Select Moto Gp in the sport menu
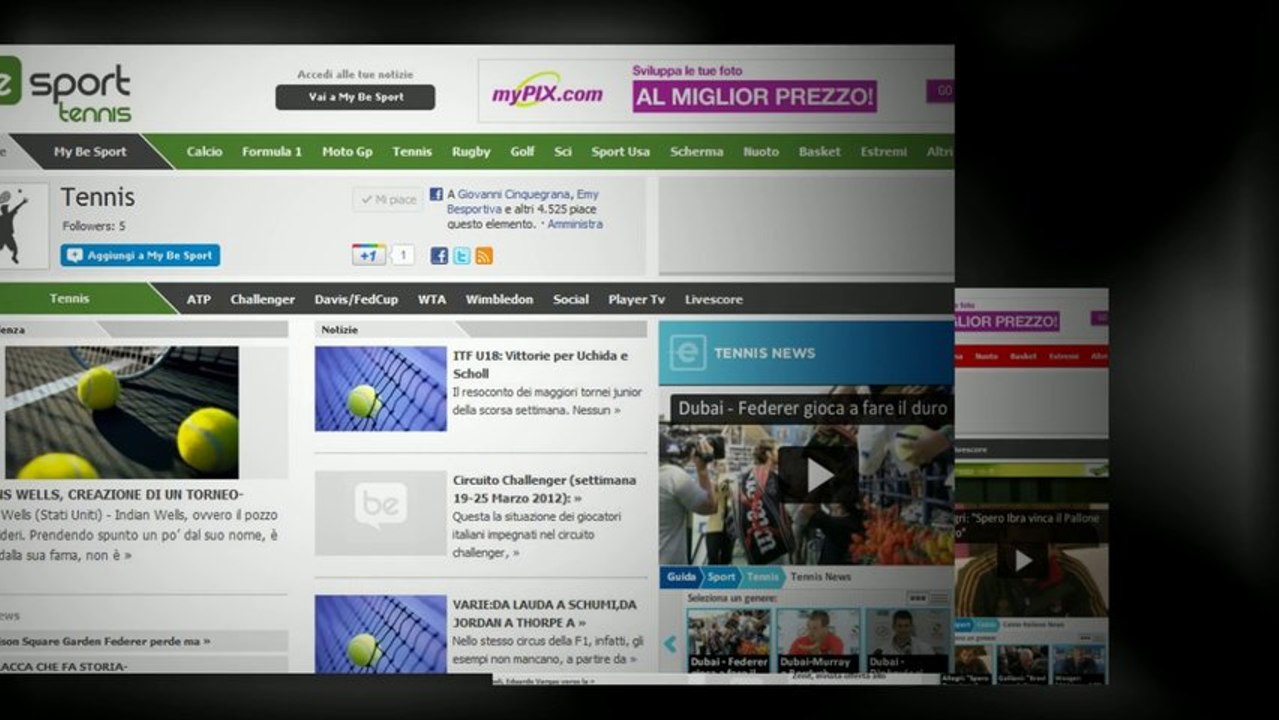This screenshot has width=1279, height=720. [x=347, y=152]
